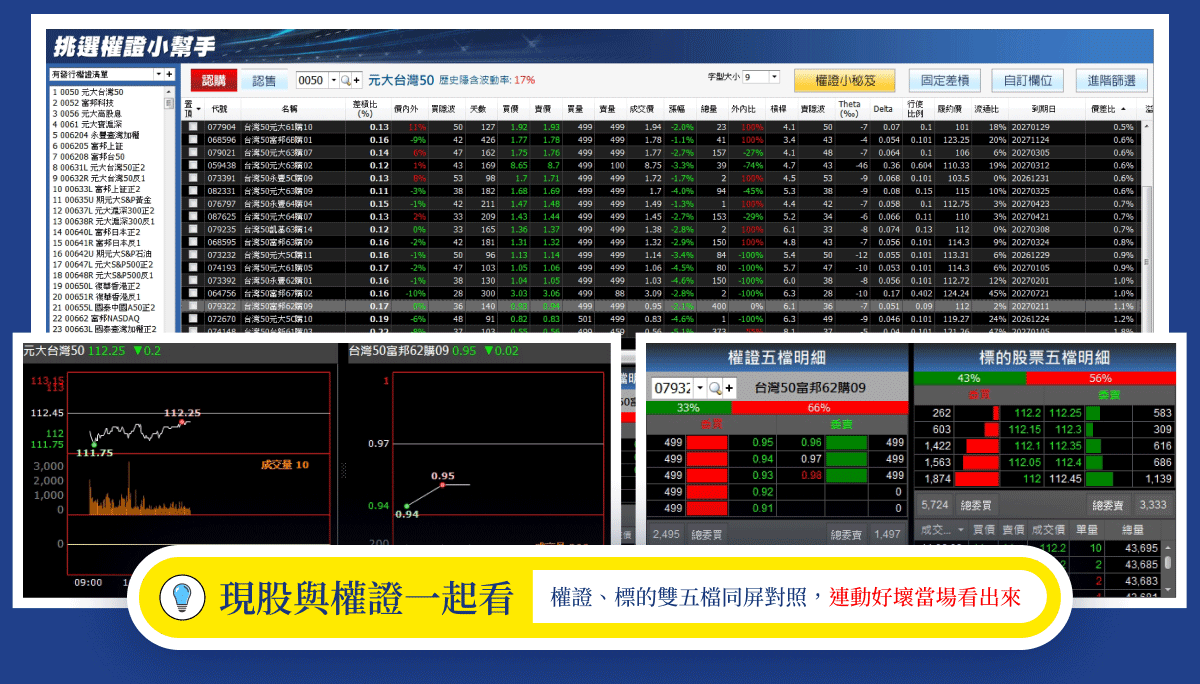This screenshot has height=684, width=1200.
Task: Click the 自訂欄位 button
Action: [x=1027, y=81]
